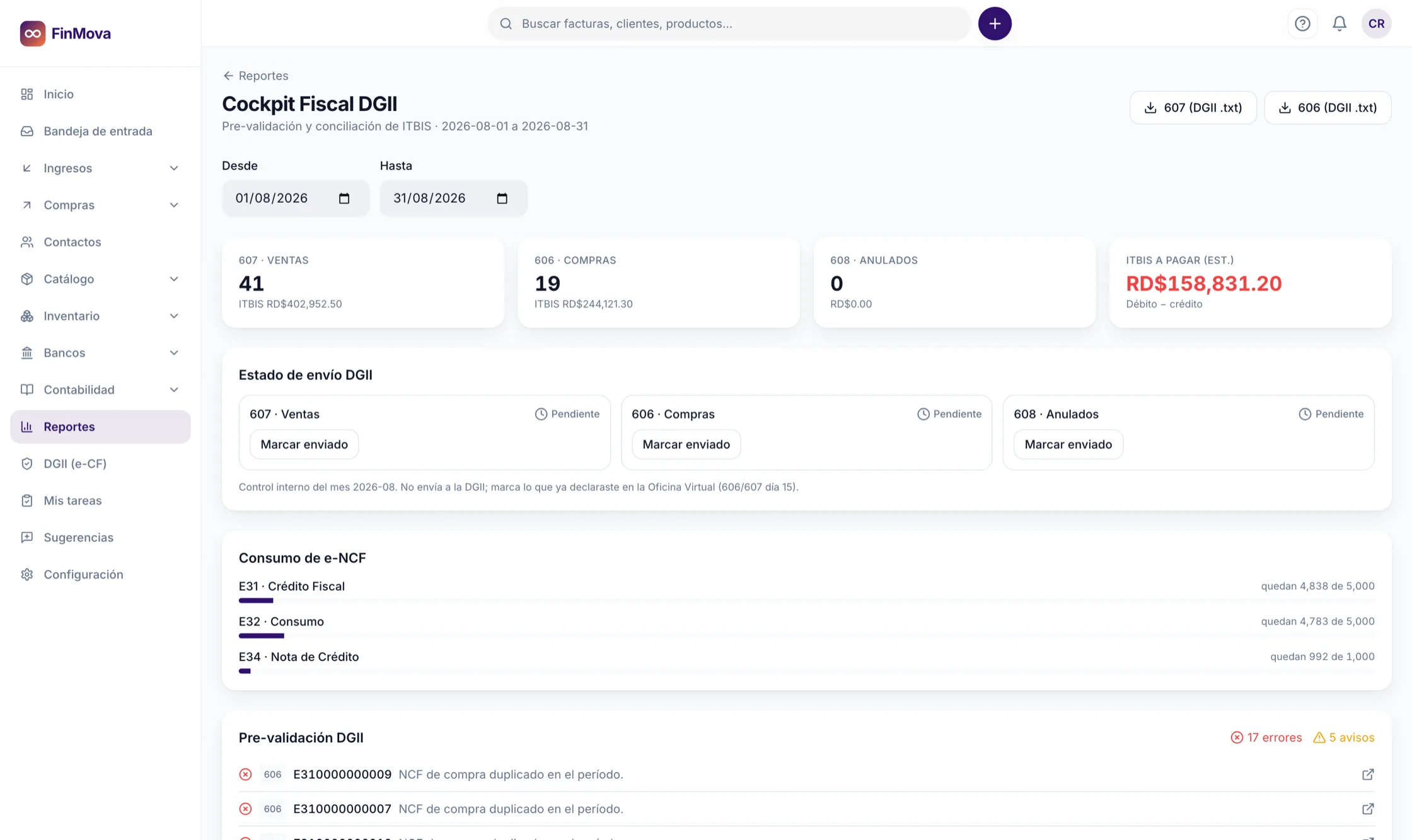Image resolution: width=1412 pixels, height=840 pixels.
Task: Select Reportes in the sidebar
Action: pyautogui.click(x=100, y=427)
